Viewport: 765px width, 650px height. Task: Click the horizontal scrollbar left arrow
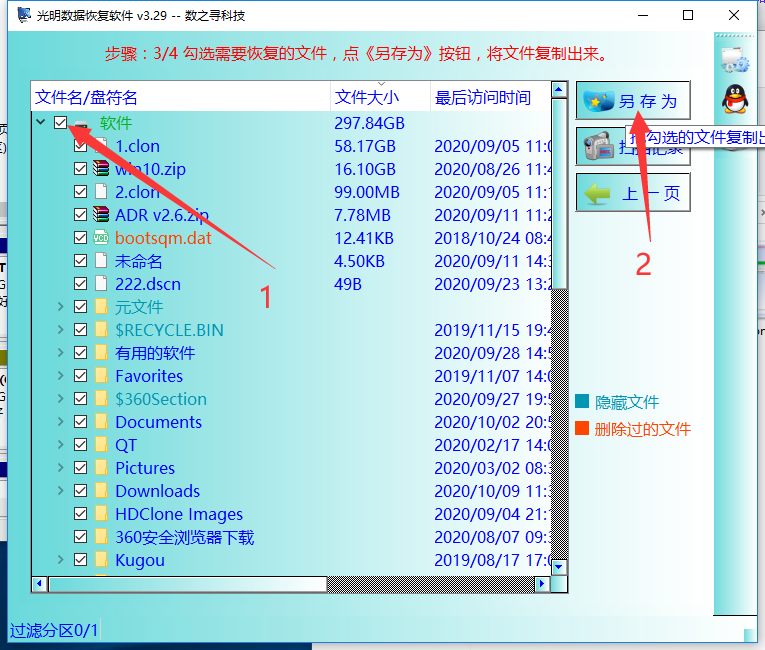click(40, 584)
